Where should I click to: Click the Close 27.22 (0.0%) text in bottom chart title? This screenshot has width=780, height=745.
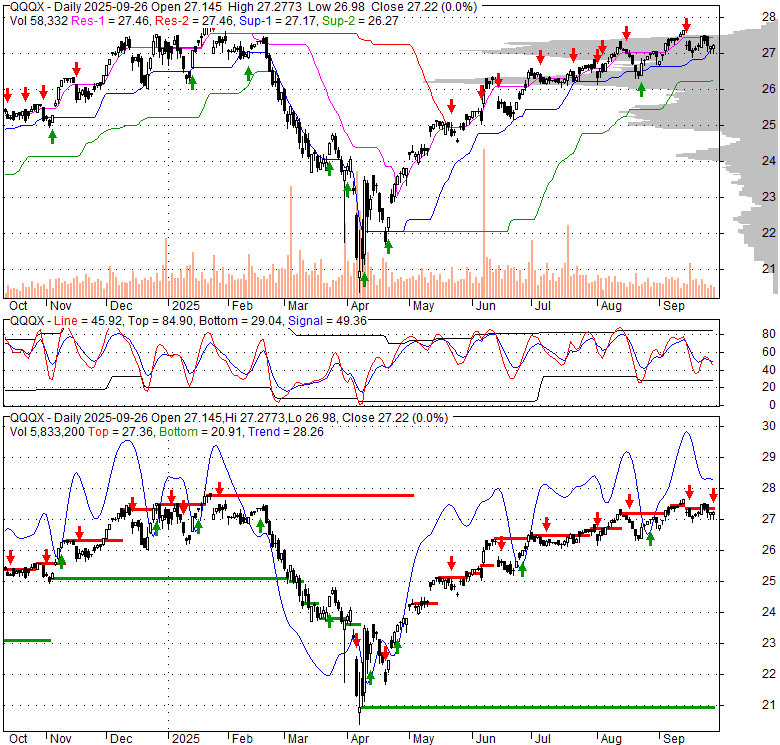coord(395,418)
